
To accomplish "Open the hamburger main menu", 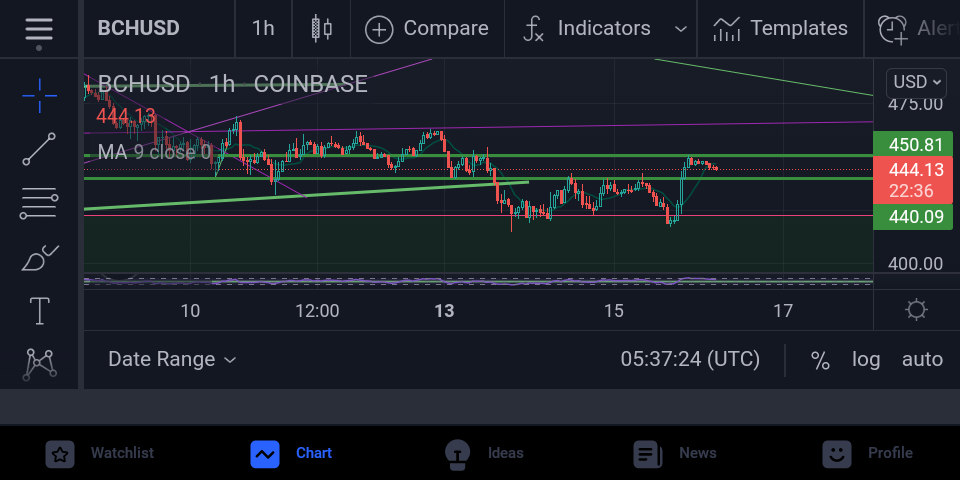I will tap(39, 29).
